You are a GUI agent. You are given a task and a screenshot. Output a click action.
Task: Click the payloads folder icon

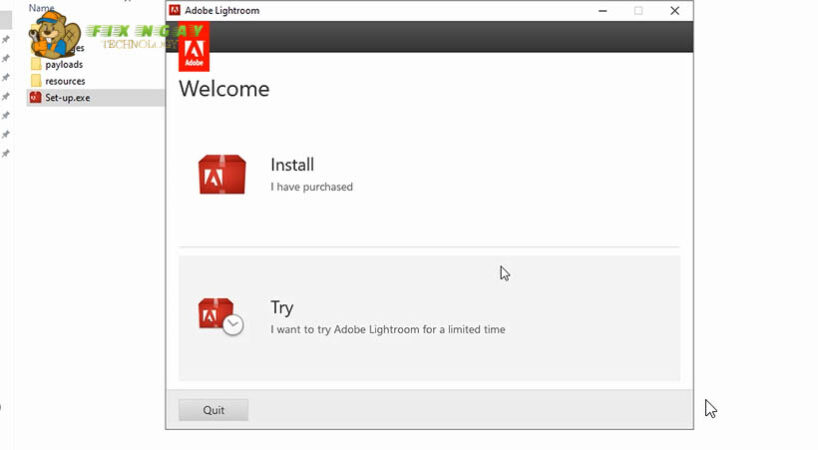click(x=36, y=65)
